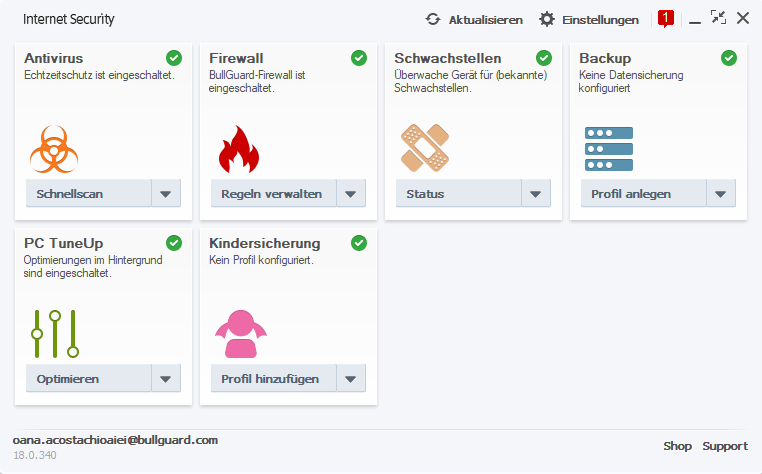The image size is (762, 474).
Task: Click the Backup green status checkmark
Action: [x=729, y=58]
